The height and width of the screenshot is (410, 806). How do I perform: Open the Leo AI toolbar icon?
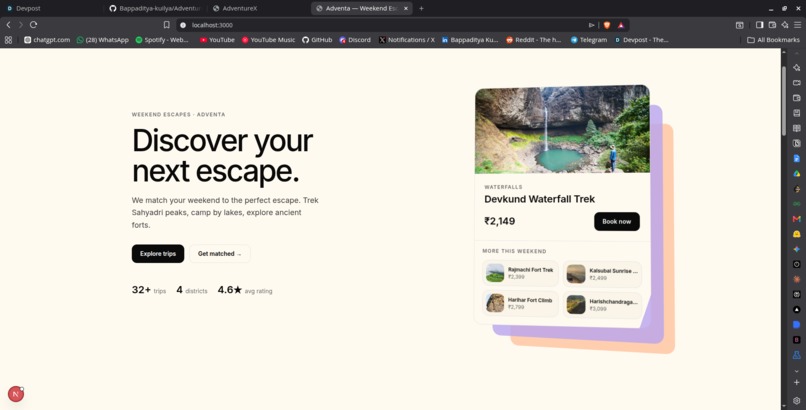[x=785, y=25]
